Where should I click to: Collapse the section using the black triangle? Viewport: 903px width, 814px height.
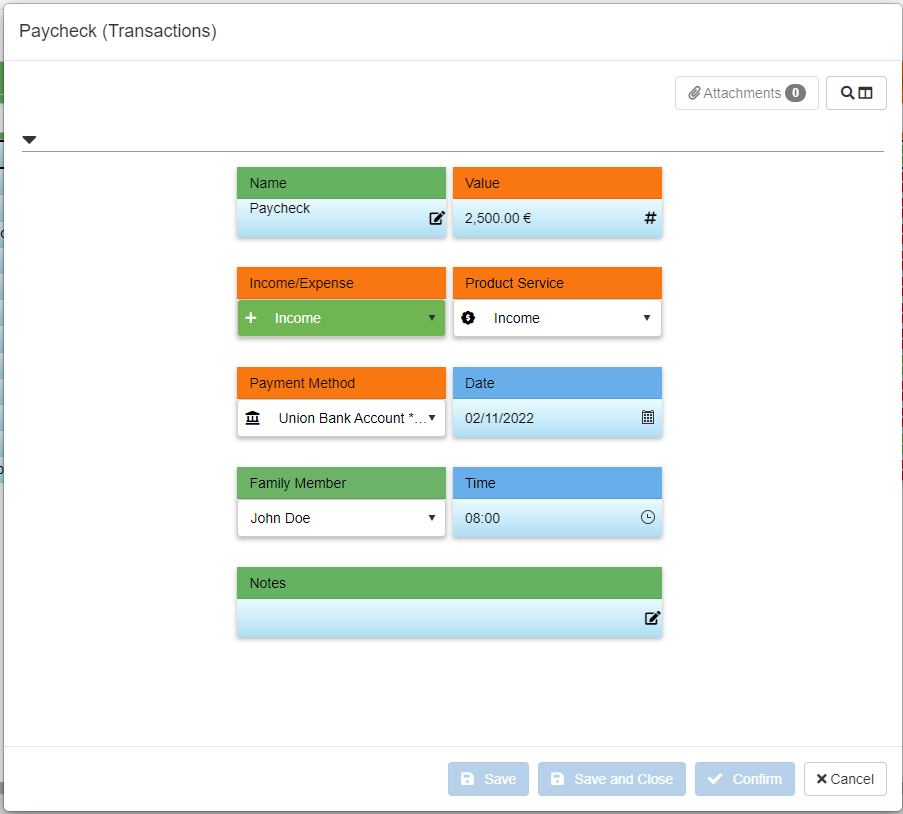coord(30,140)
